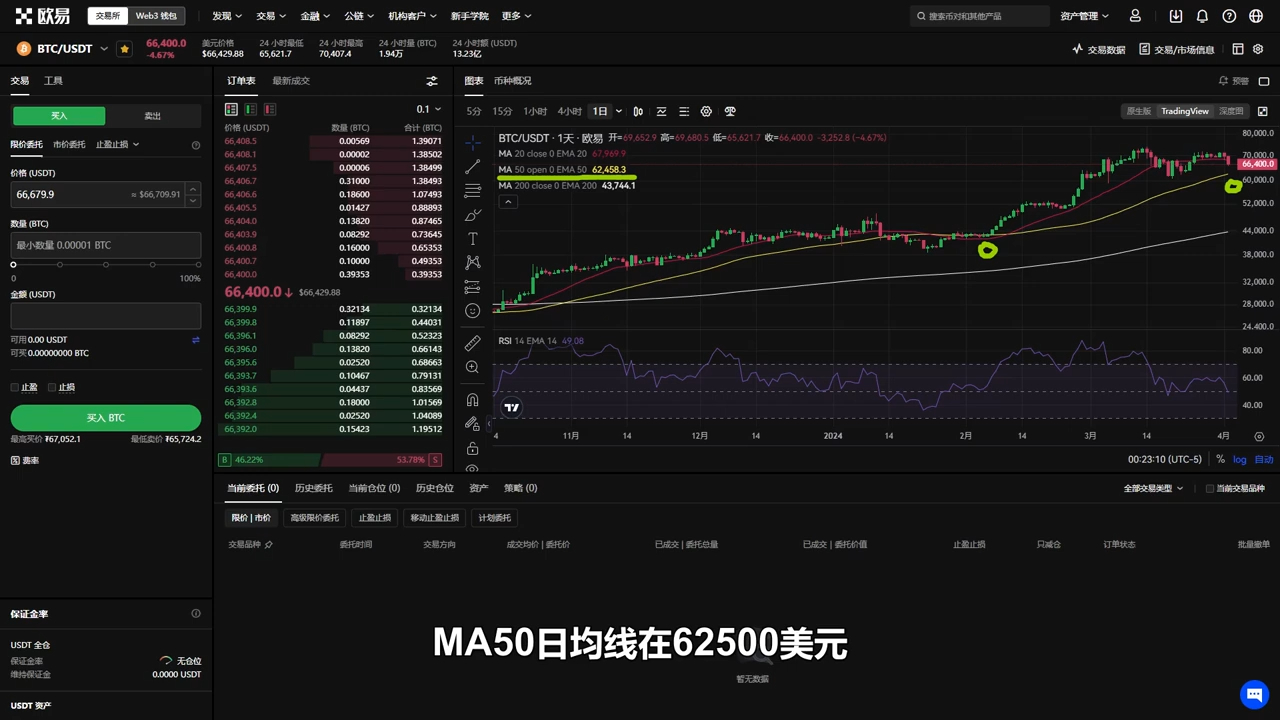The image size is (1280, 720).
Task: Switch chart to 深度图 depth view
Action: click(1231, 111)
